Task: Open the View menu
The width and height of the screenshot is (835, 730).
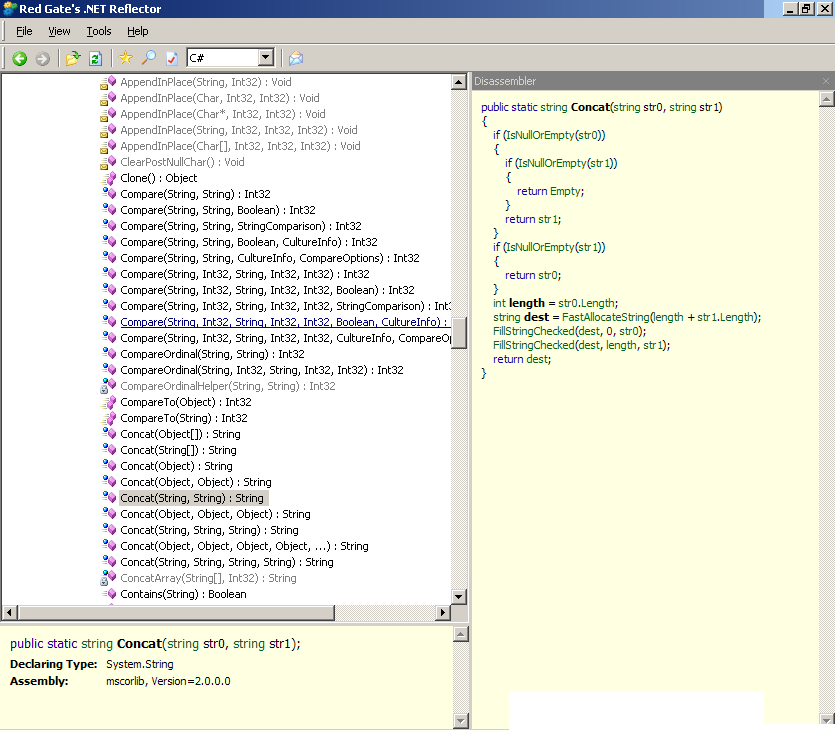Action: pyautogui.click(x=59, y=31)
